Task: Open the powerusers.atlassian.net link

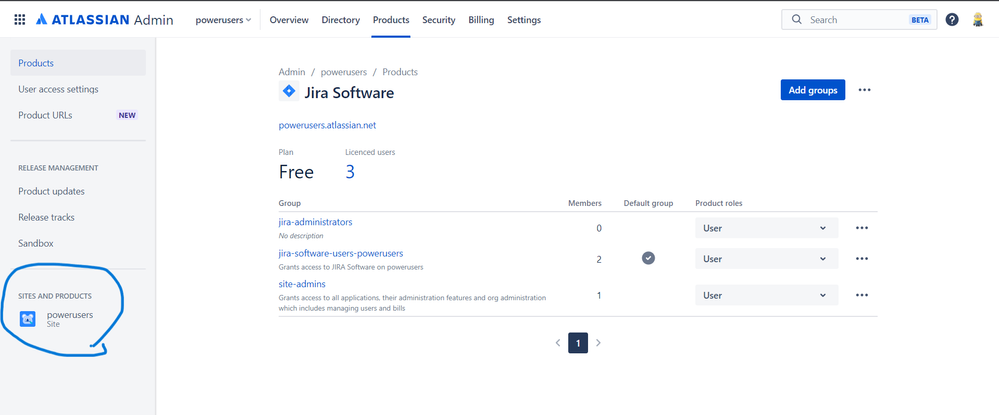Action: [x=327, y=125]
